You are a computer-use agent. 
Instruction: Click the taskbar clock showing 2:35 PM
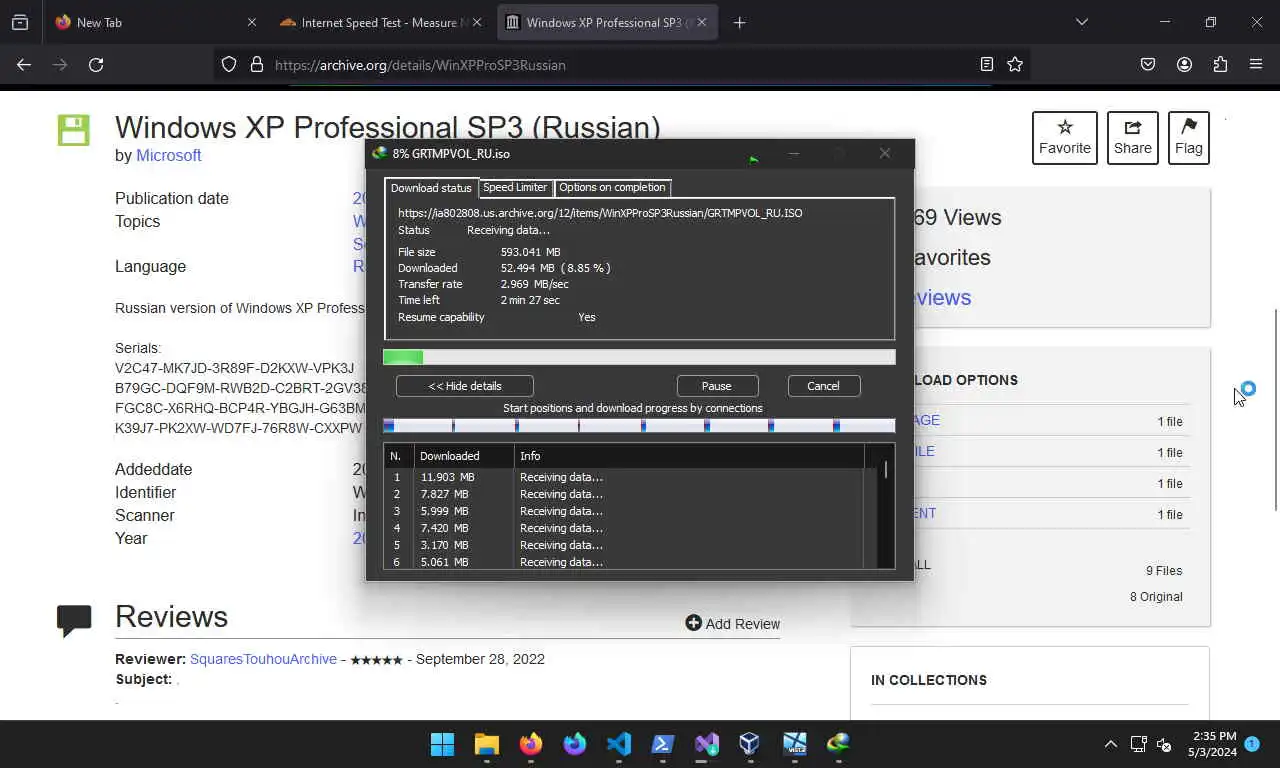point(1214,744)
